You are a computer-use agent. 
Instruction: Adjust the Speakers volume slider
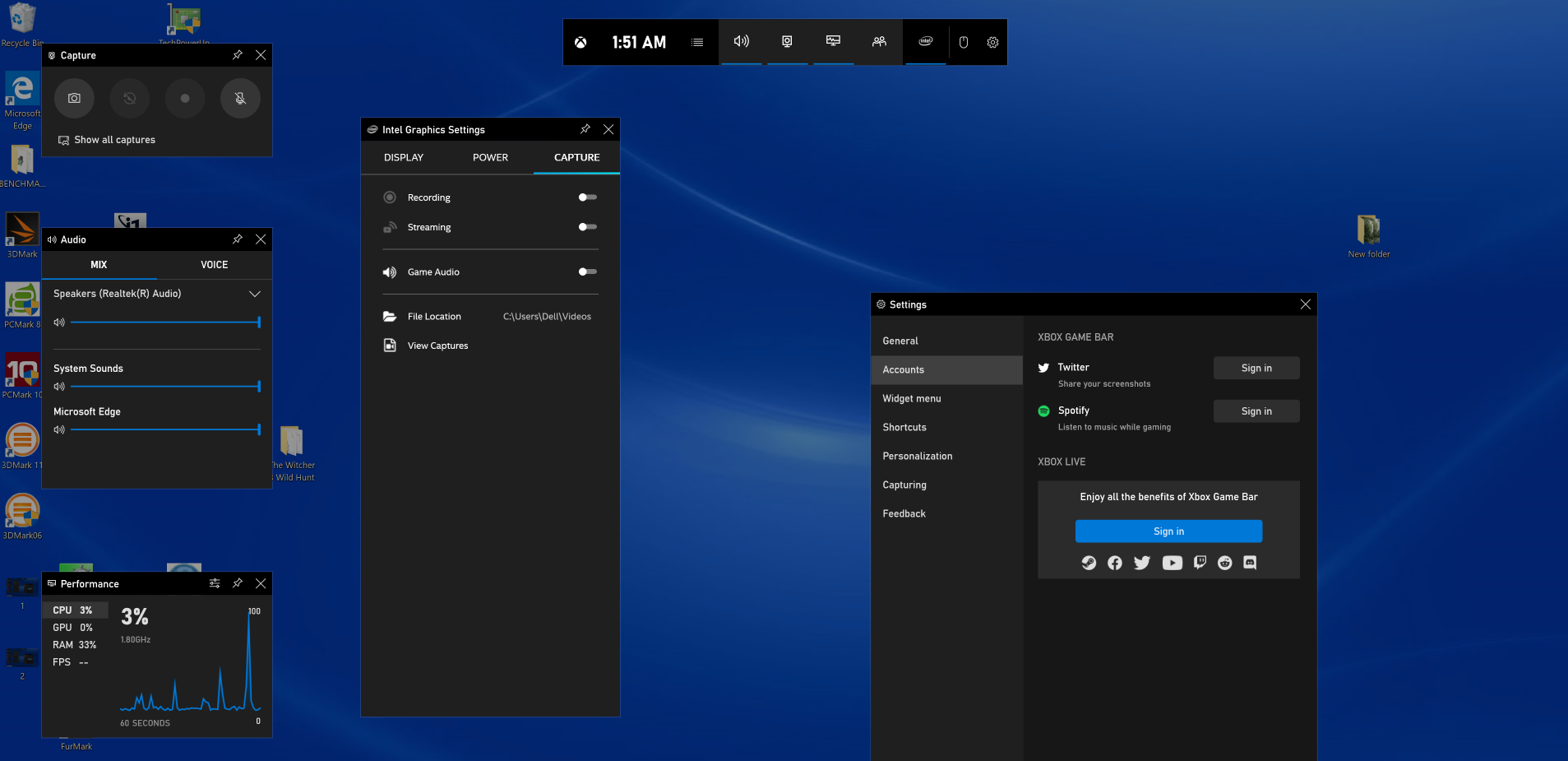165,322
